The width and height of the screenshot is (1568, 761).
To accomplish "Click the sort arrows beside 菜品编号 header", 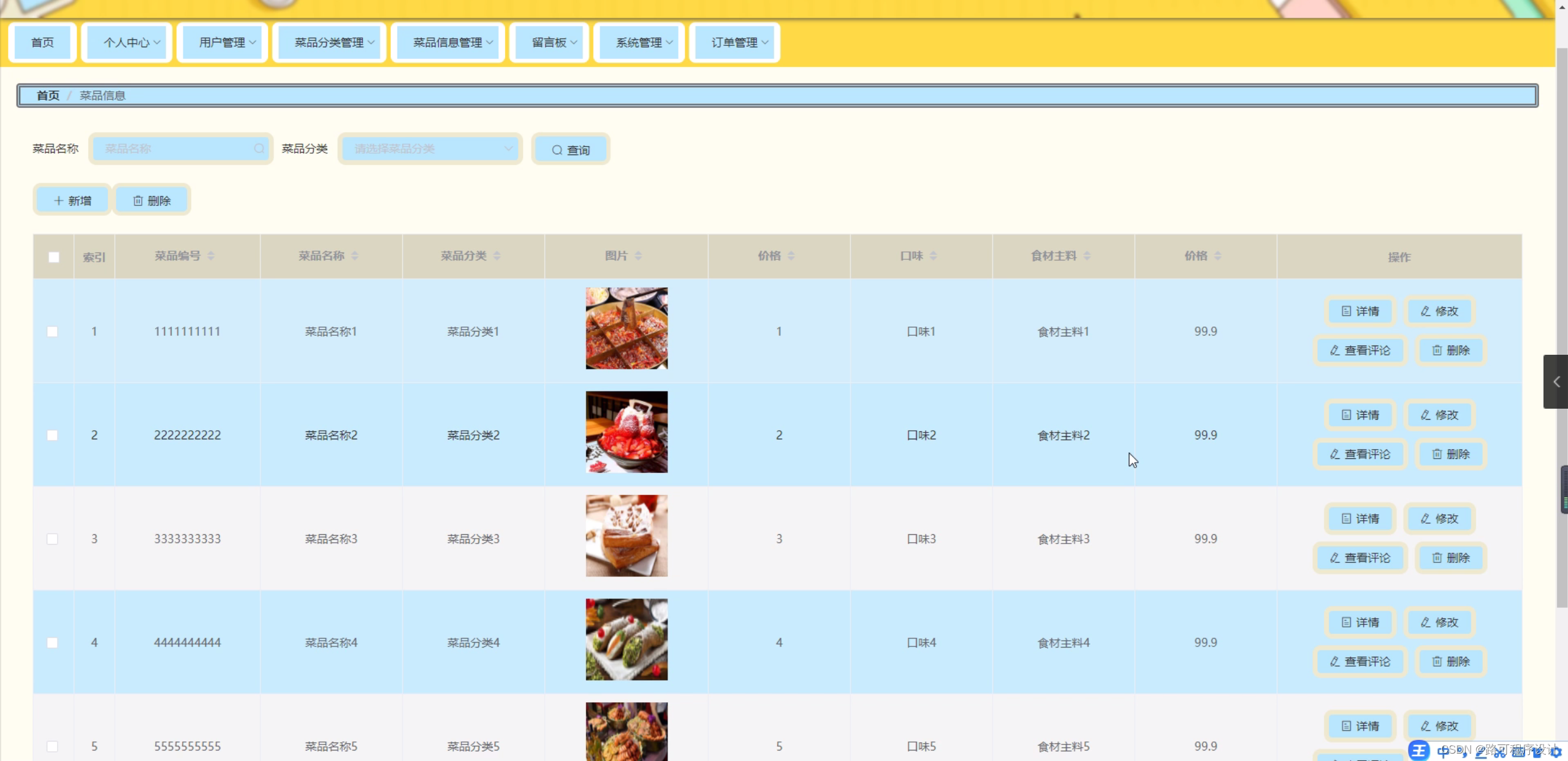I will point(211,256).
